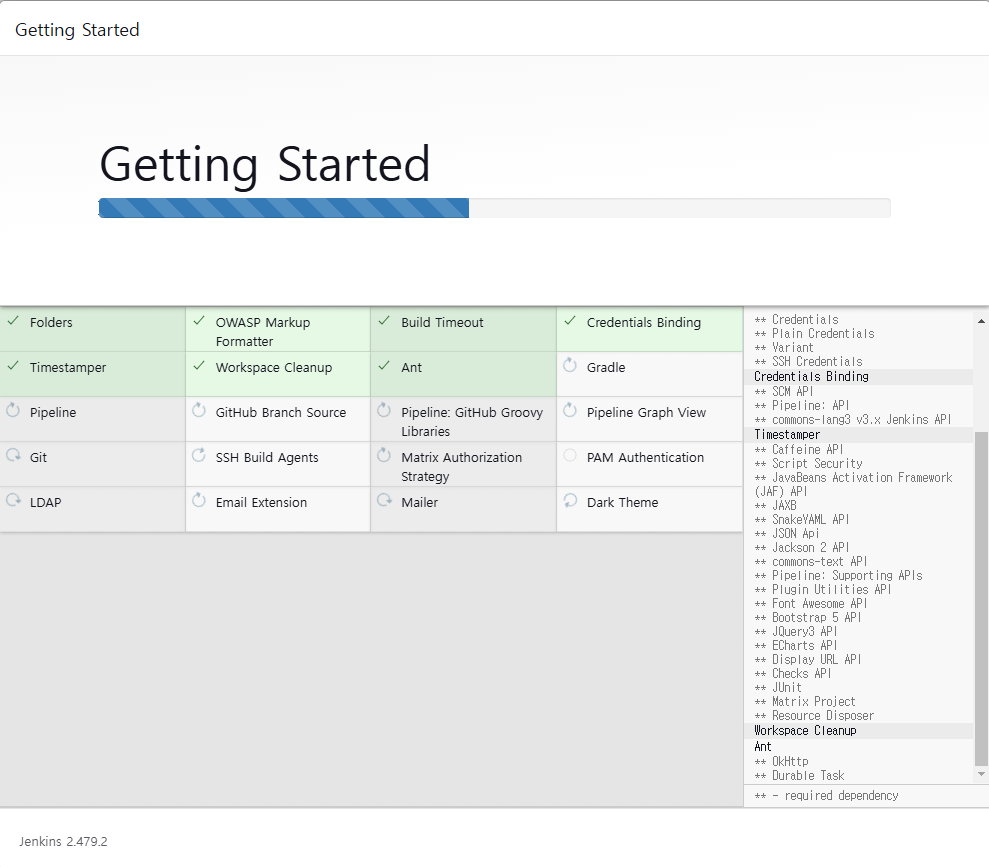Click the 'SSH Build Agents' plugin name
The image size is (989, 867).
pos(267,458)
